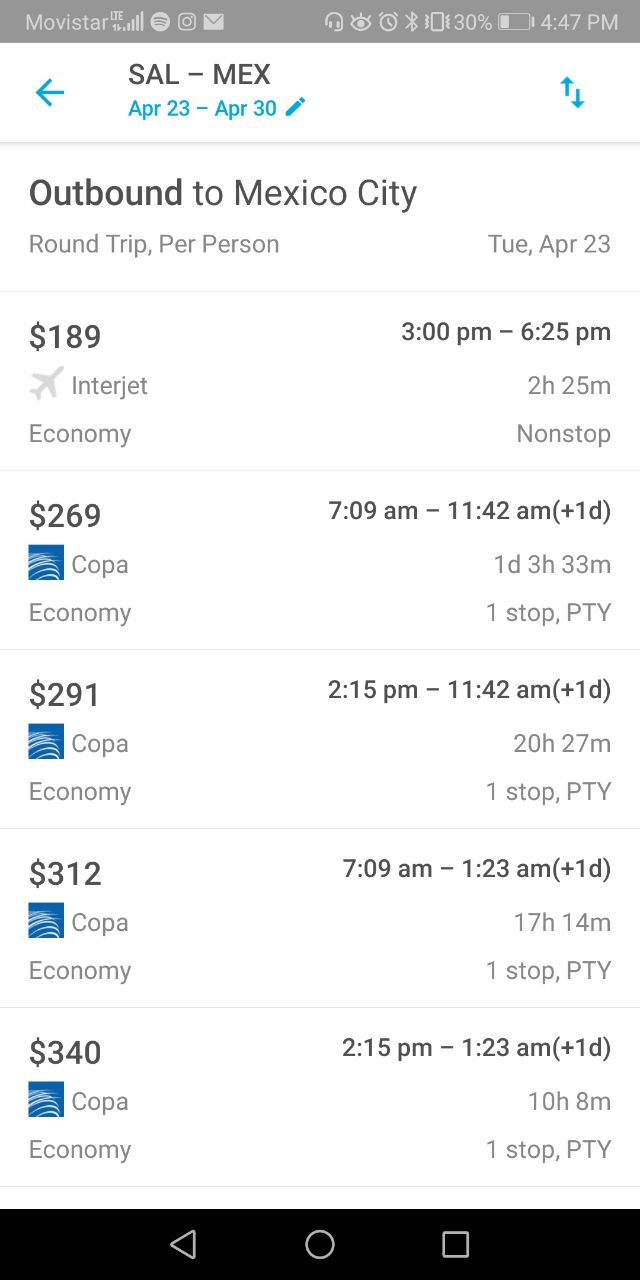Tap Copa logo on $269 flight
The width and height of the screenshot is (640, 1280).
click(46, 563)
